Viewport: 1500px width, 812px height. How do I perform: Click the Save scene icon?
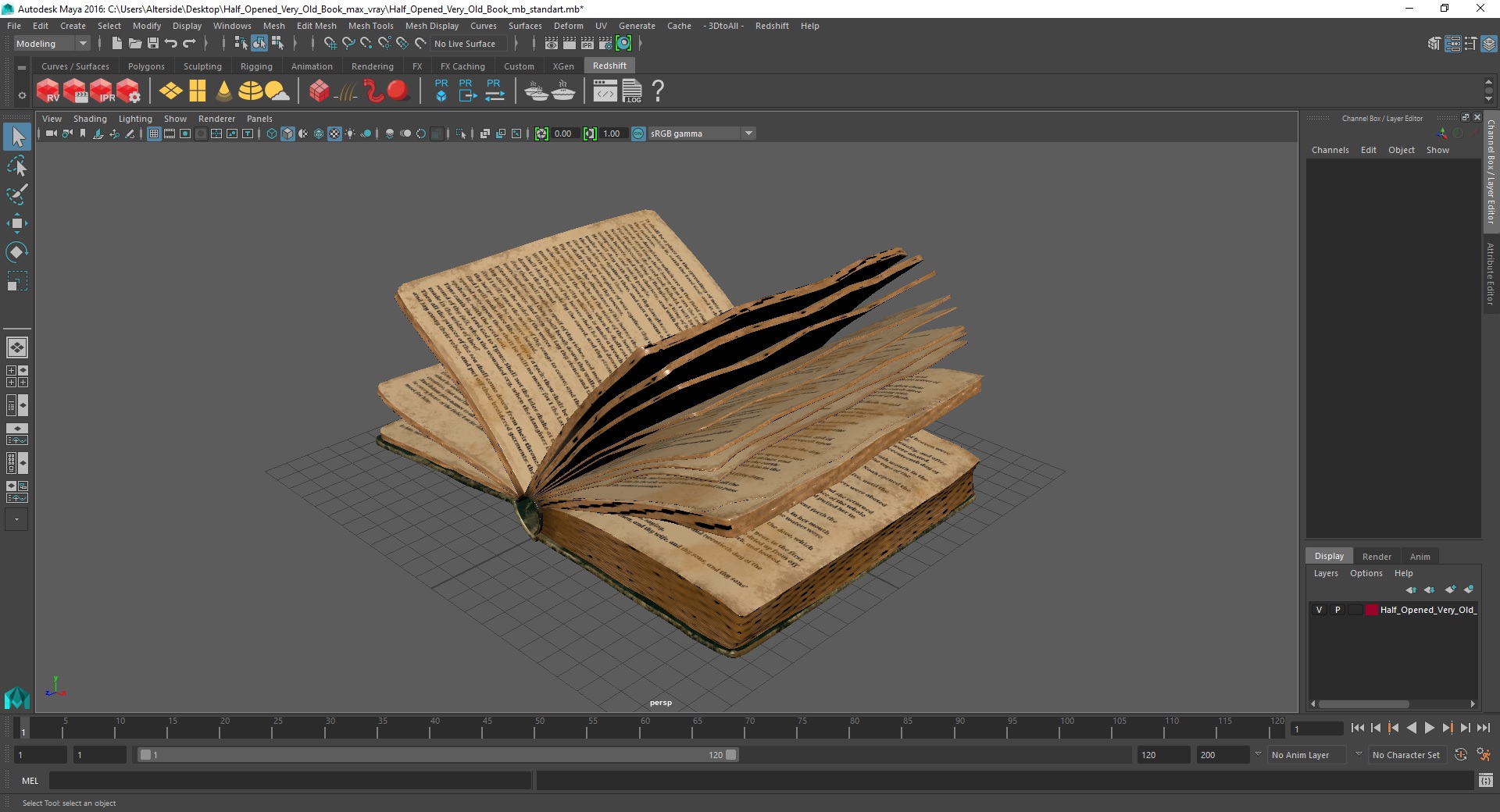pos(153,44)
